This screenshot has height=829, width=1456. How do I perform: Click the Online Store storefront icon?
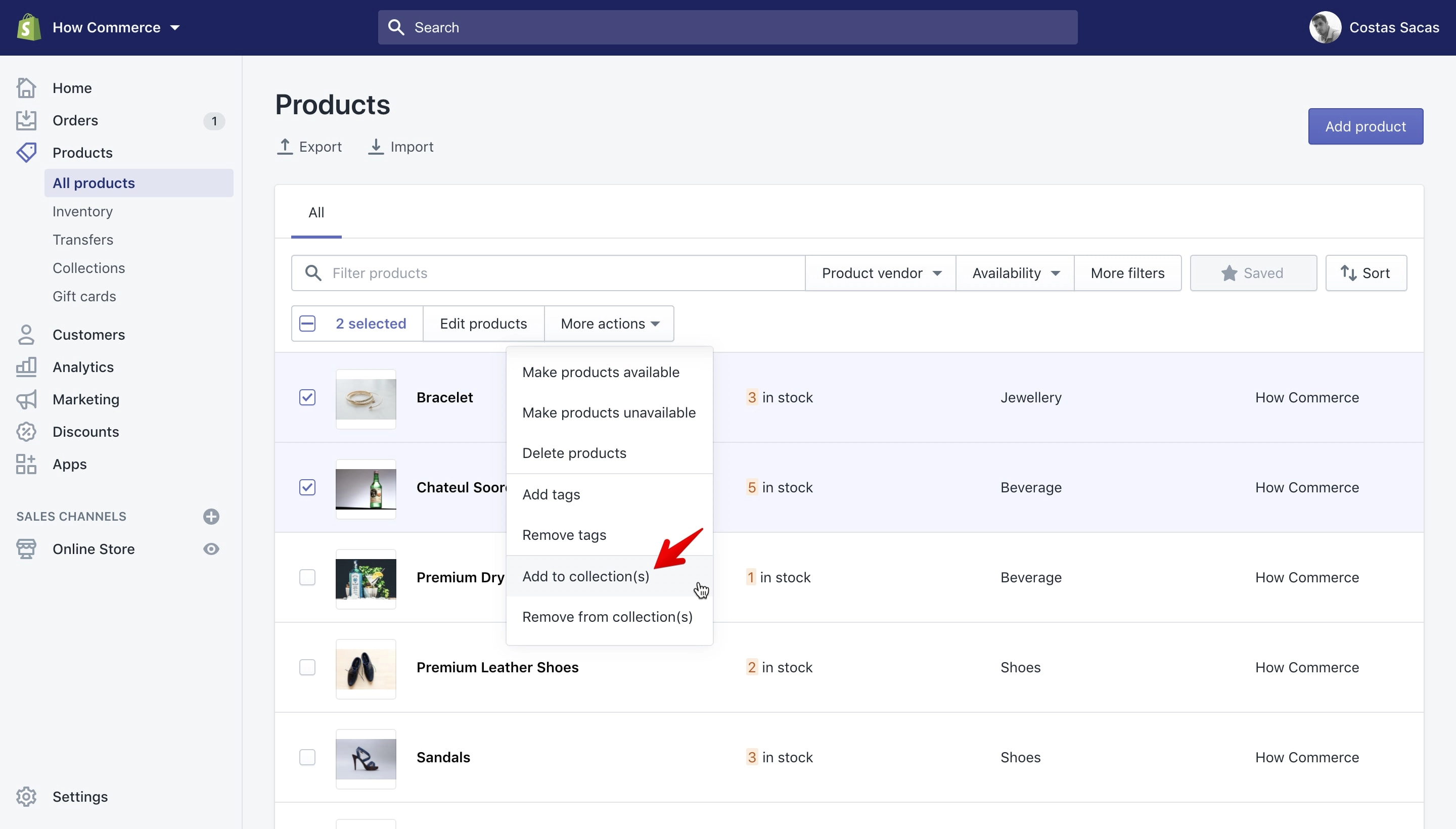point(26,549)
